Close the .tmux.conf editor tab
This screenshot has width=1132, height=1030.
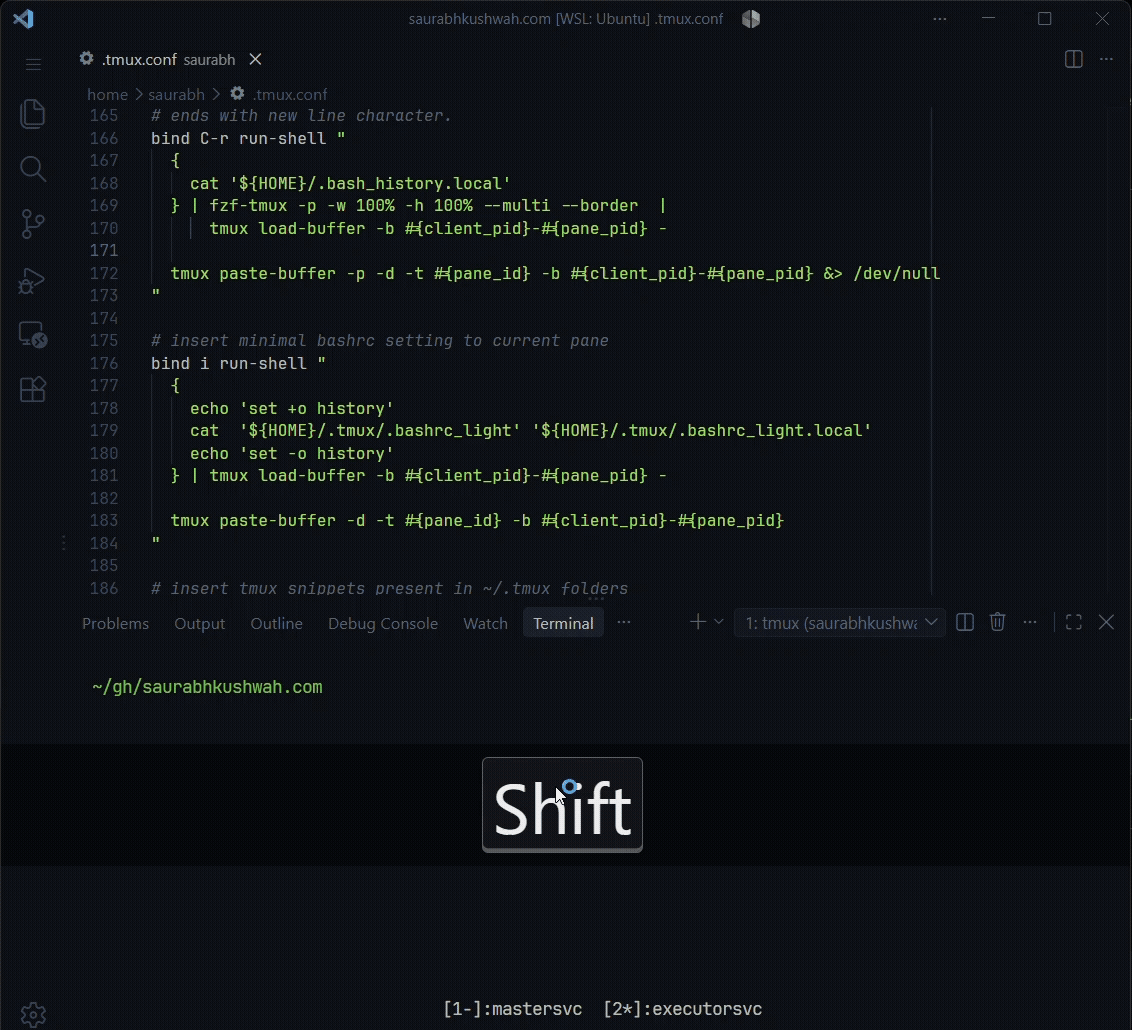tap(256, 59)
